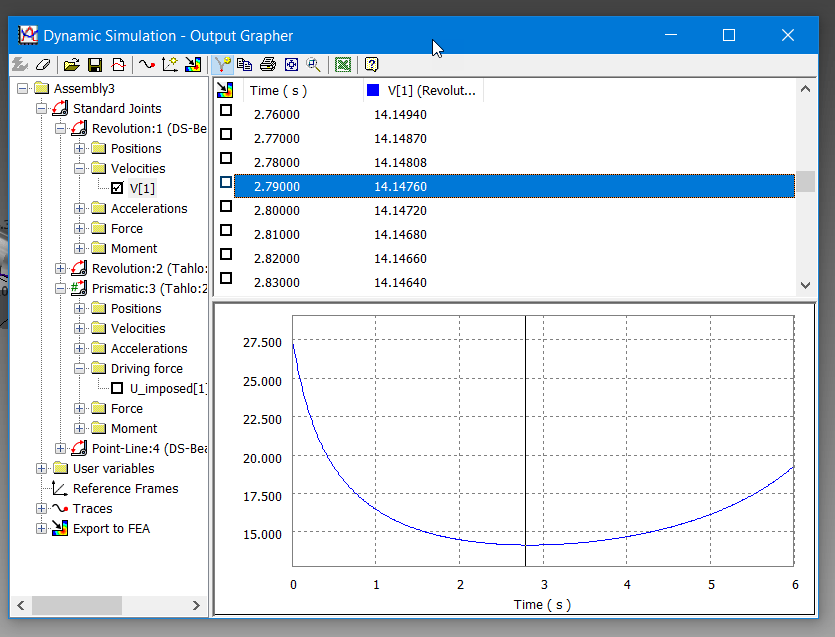
Task: Select the Accelerations folder under Revolution:1
Action: 149,208
